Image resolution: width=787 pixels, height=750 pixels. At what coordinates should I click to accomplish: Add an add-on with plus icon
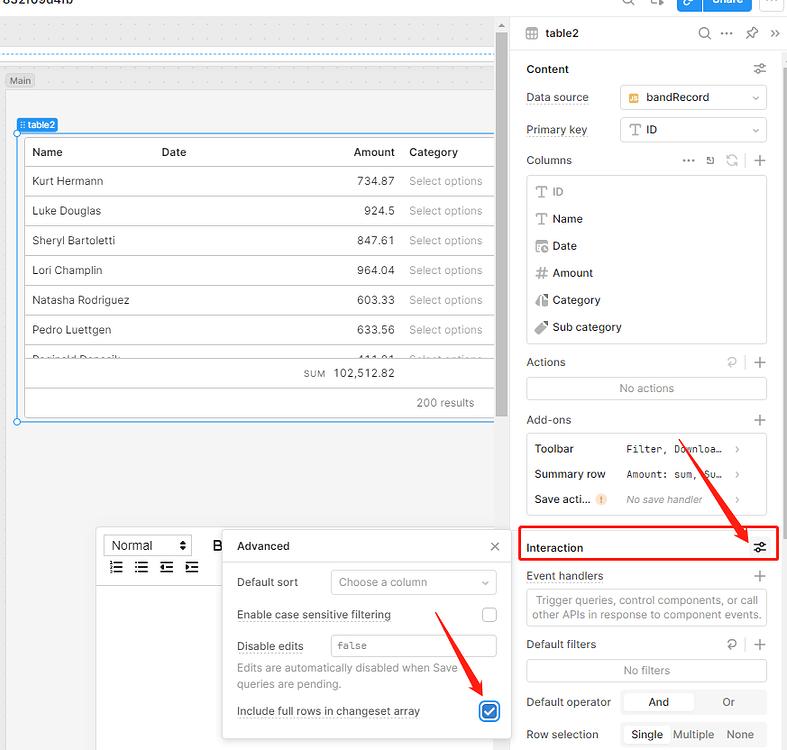point(760,420)
